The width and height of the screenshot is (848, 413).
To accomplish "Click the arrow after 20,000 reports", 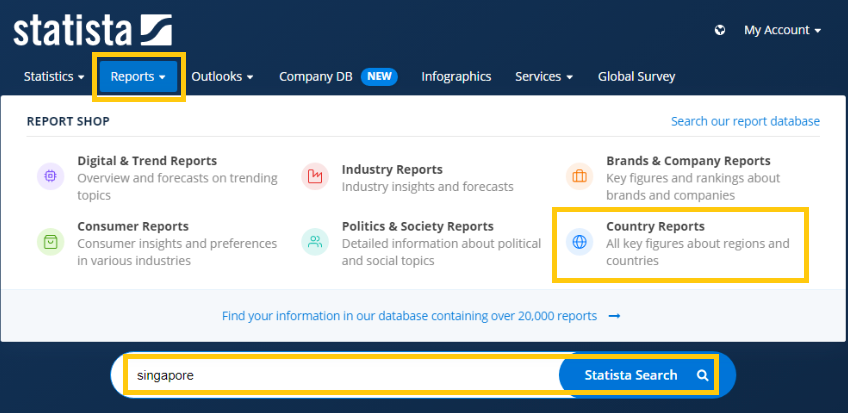I will tap(614, 316).
